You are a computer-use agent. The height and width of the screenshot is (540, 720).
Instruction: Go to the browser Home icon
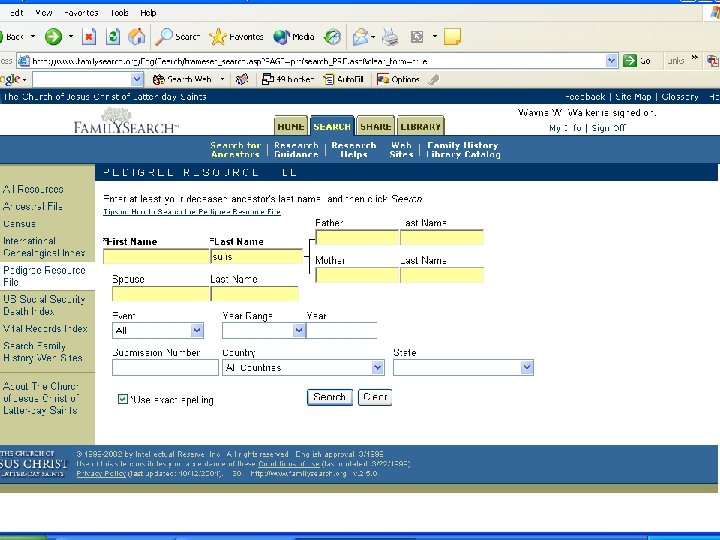pos(137,37)
